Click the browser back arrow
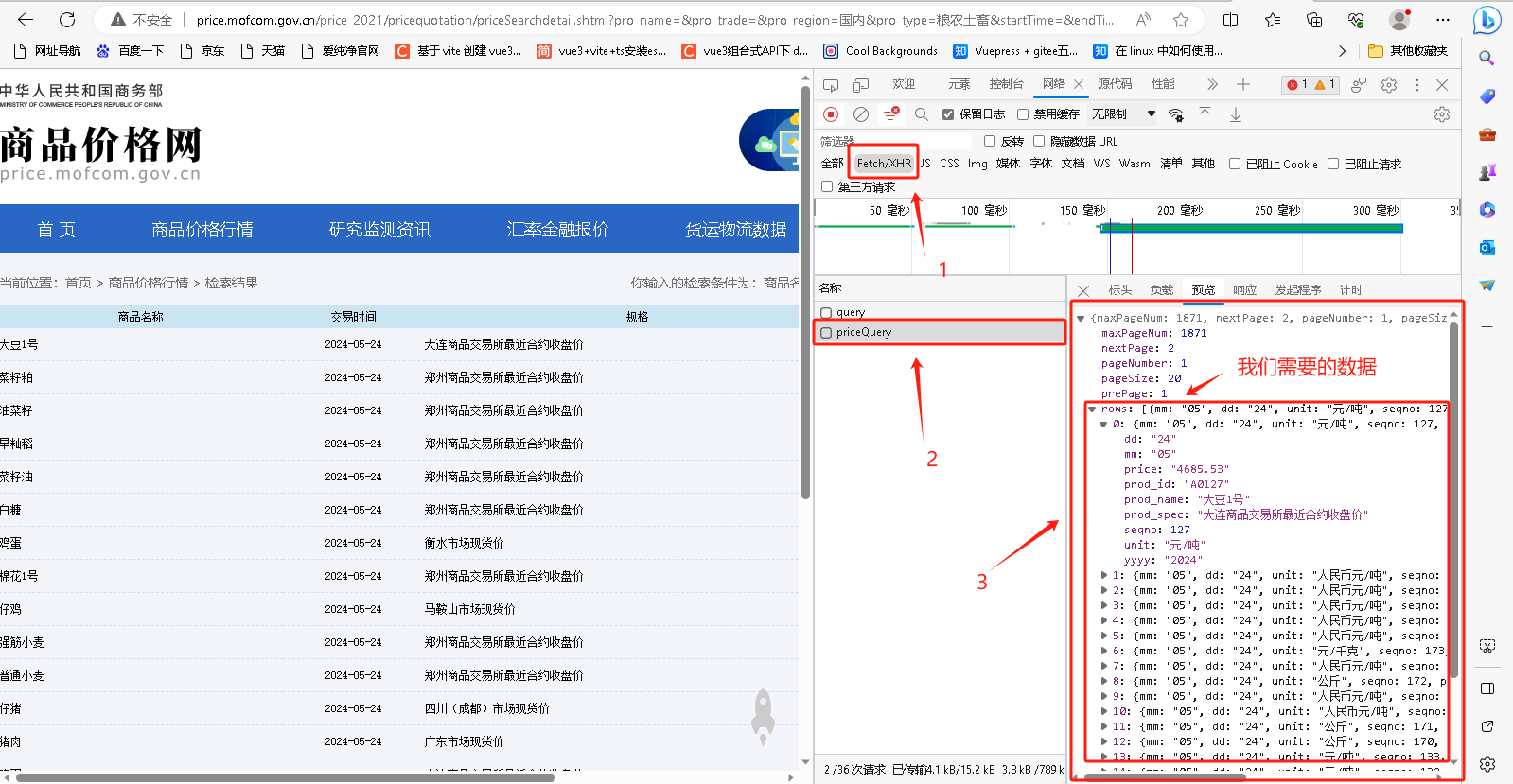Screen dimensions: 1513x784 click(x=26, y=19)
